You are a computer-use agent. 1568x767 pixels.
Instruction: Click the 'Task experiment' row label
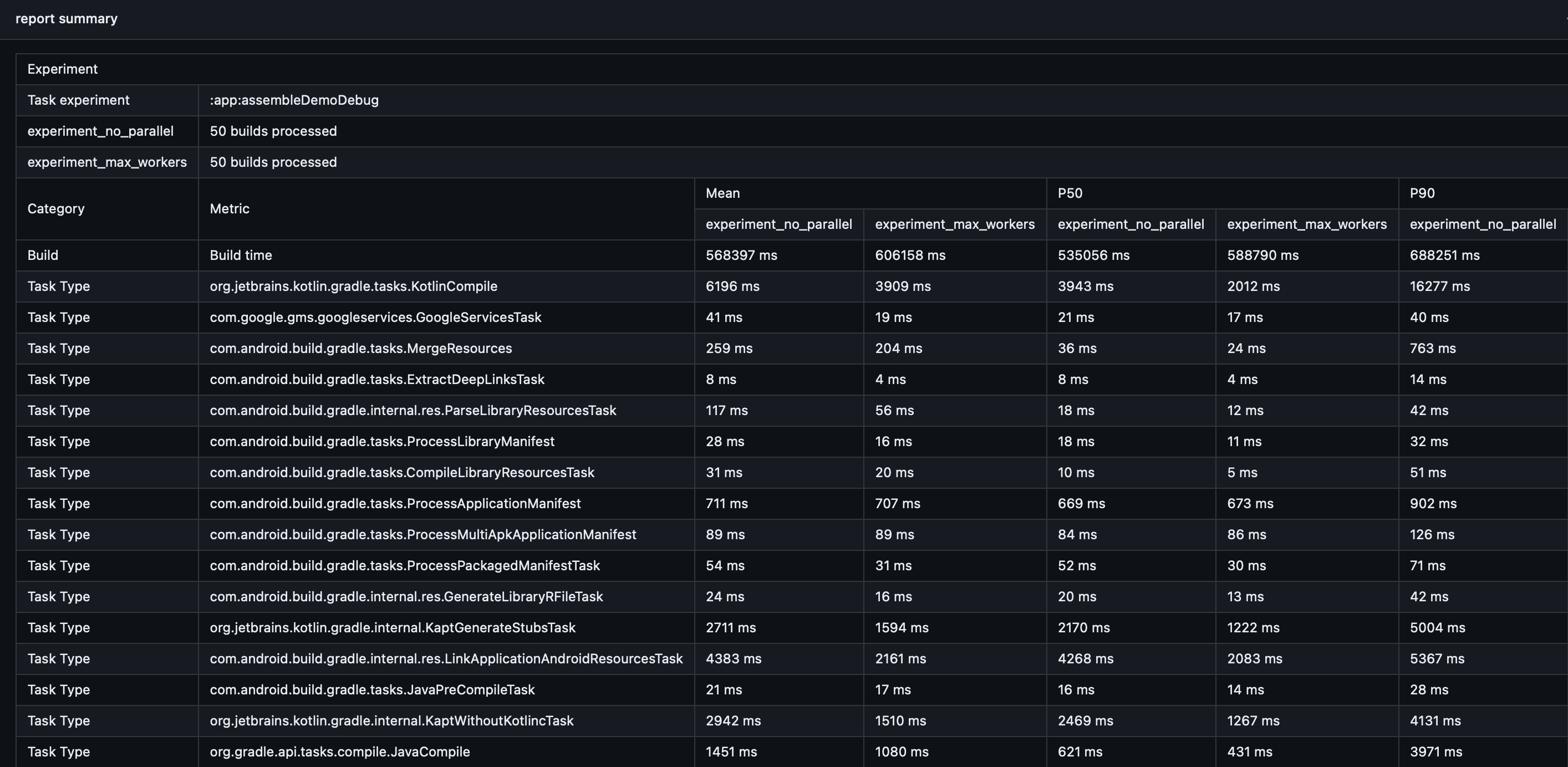78,100
